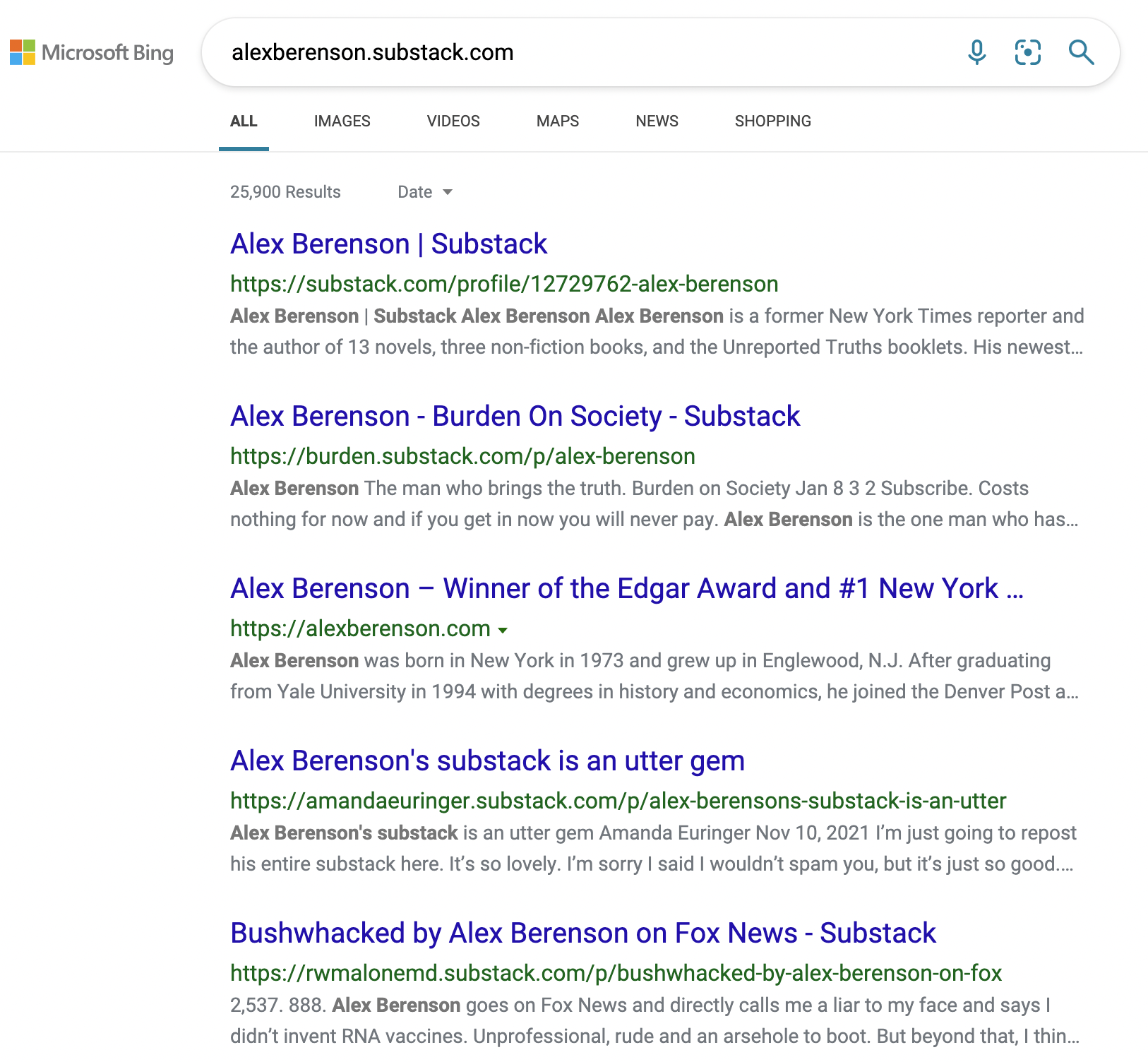This screenshot has height=1062, width=1148.
Task: Open 'Burden On Society - Substack' result
Action: (515, 417)
